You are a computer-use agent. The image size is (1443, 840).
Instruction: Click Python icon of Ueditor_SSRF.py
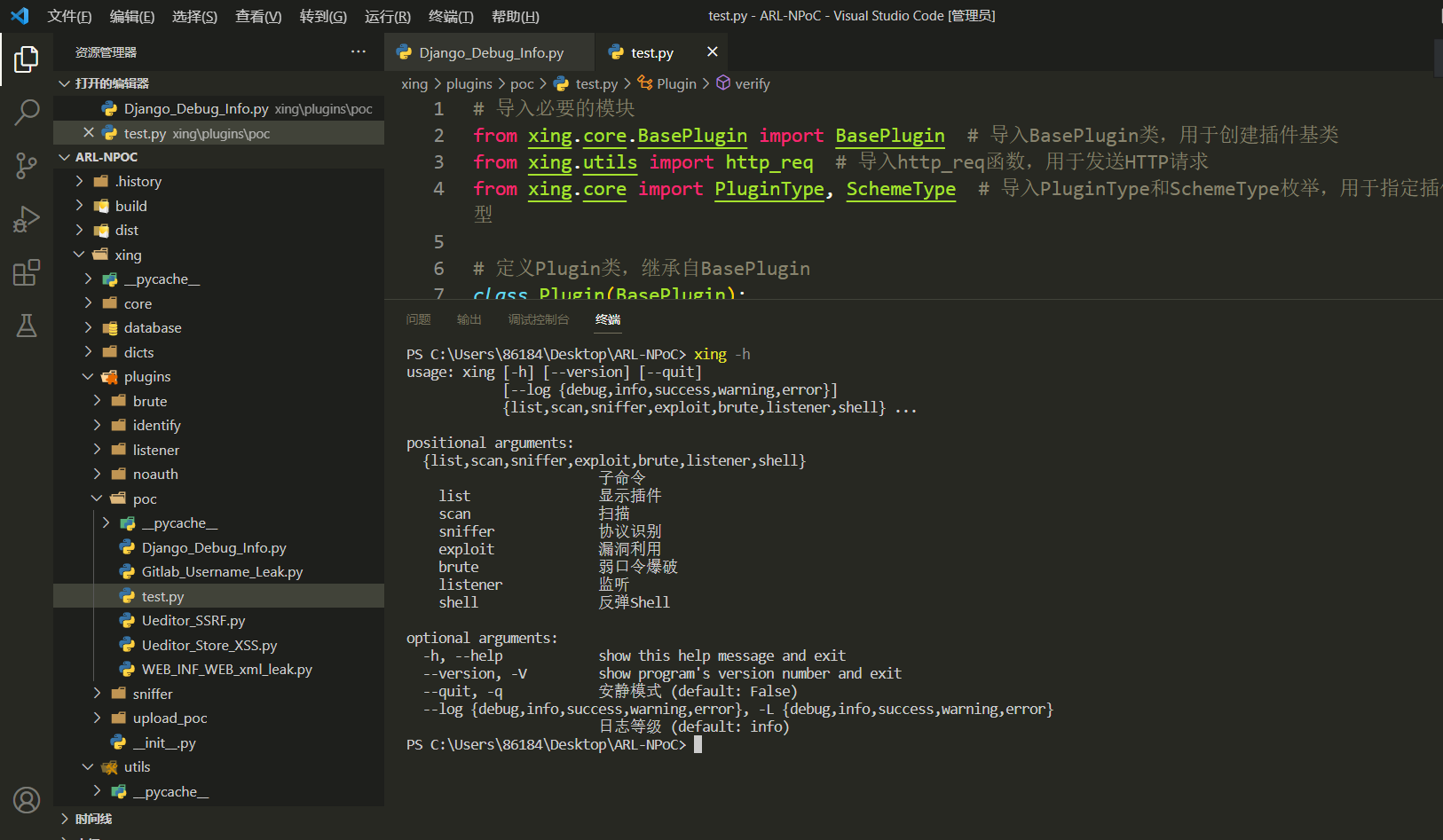click(x=127, y=620)
